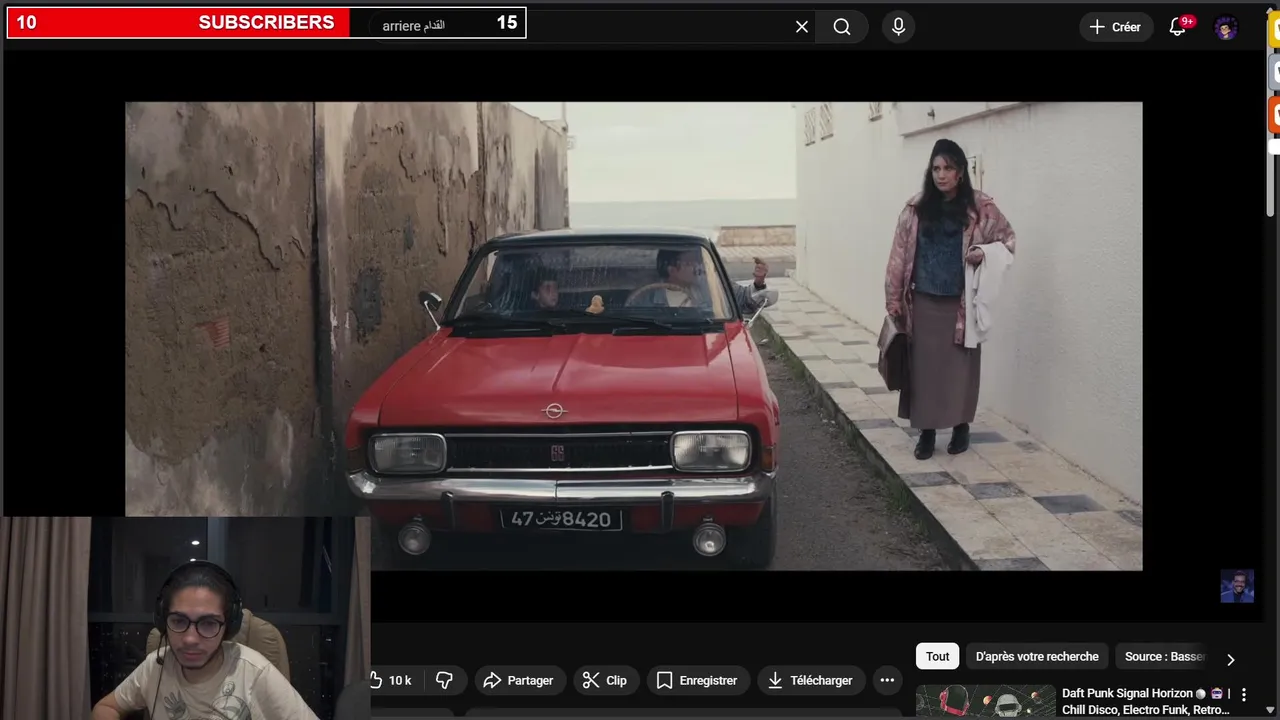The height and width of the screenshot is (720, 1280).
Task: Click the channel watermark in the video corner
Action: tap(1237, 586)
